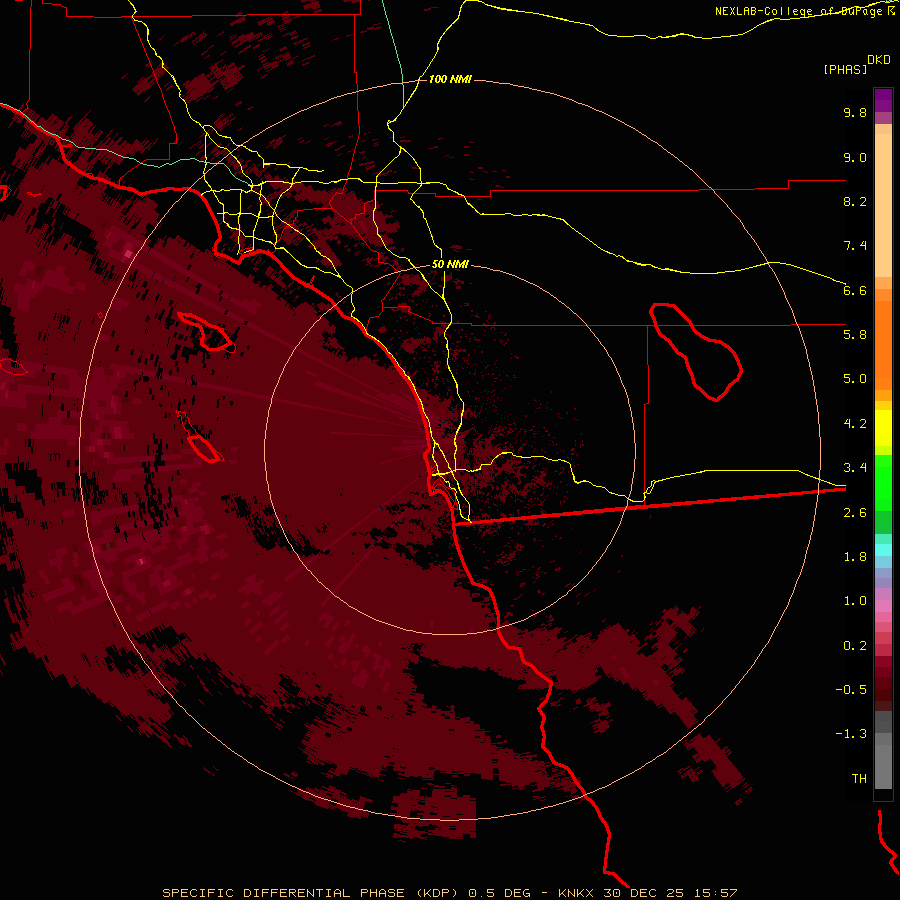This screenshot has width=900, height=900.
Task: Pick the bright orange band of the color scale
Action: coord(883,344)
